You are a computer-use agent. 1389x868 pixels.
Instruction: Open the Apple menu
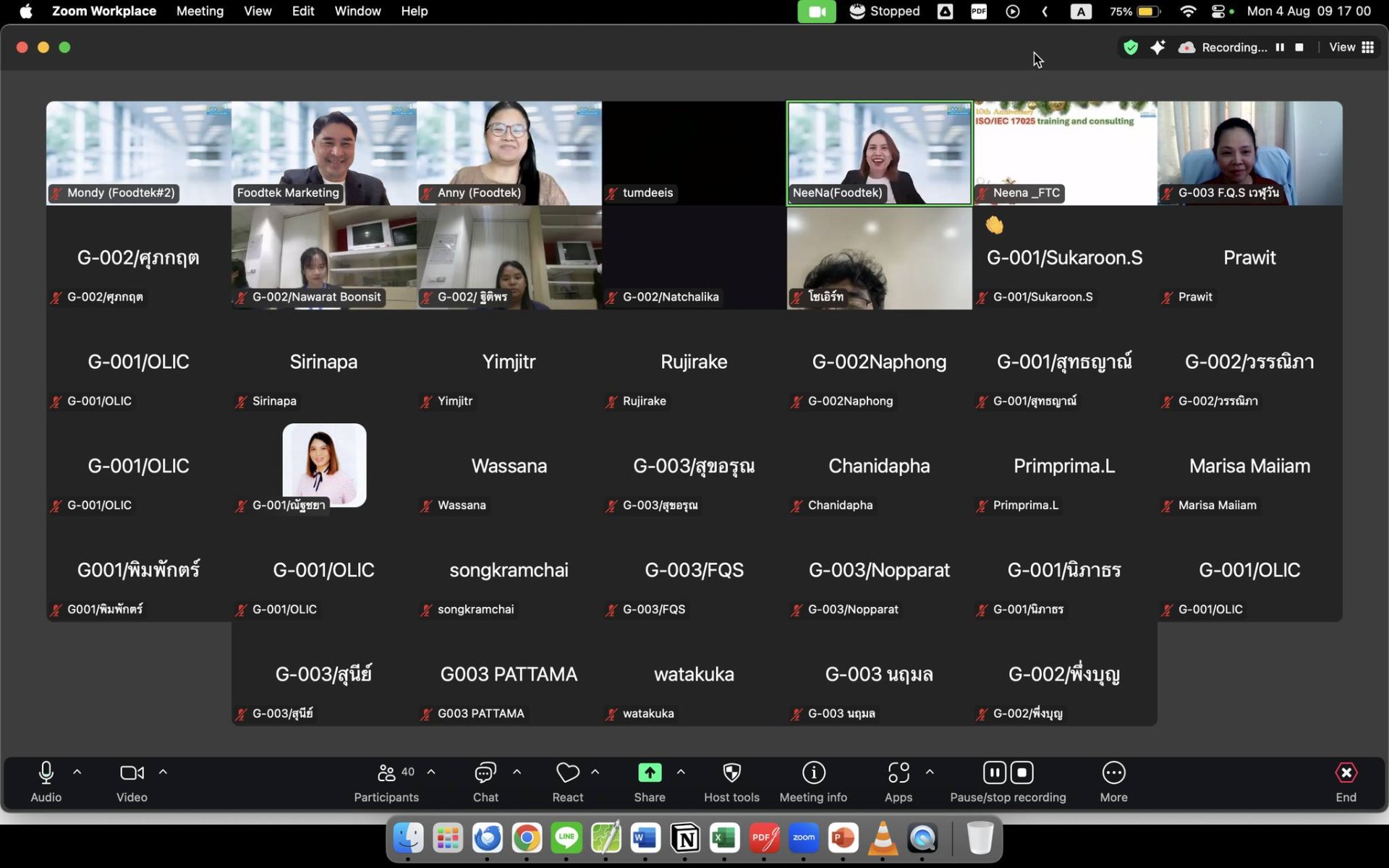26,11
